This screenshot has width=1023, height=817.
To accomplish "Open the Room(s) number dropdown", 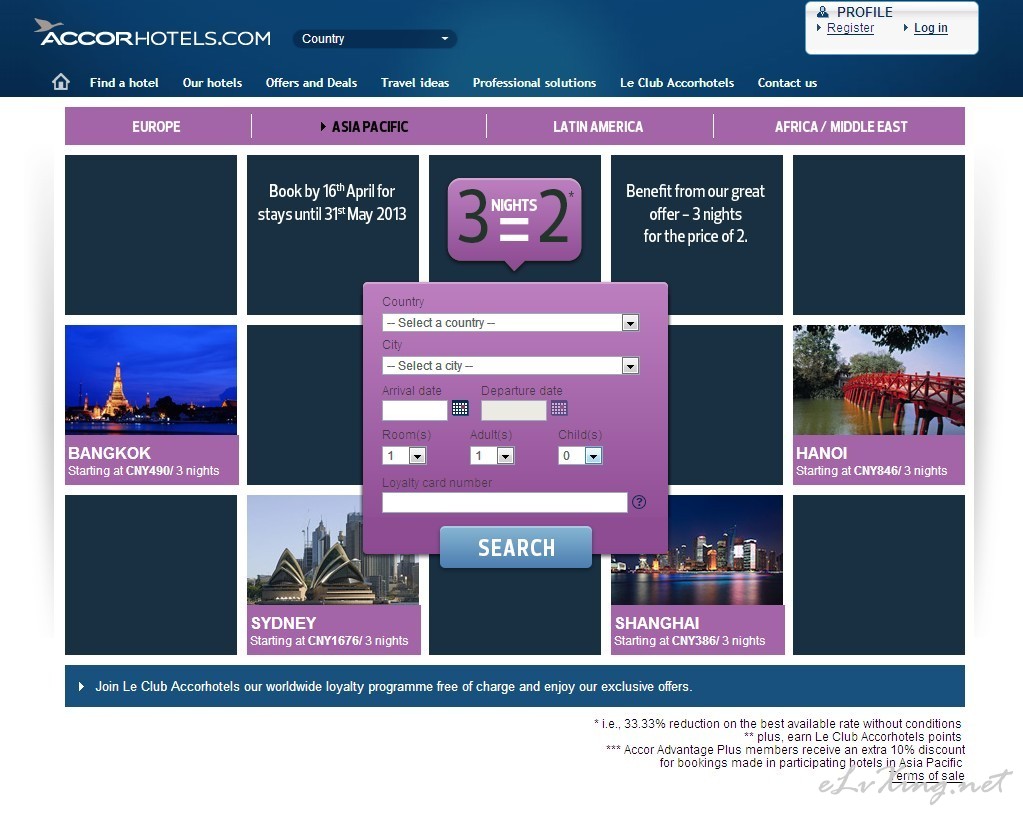I will pyautogui.click(x=405, y=455).
